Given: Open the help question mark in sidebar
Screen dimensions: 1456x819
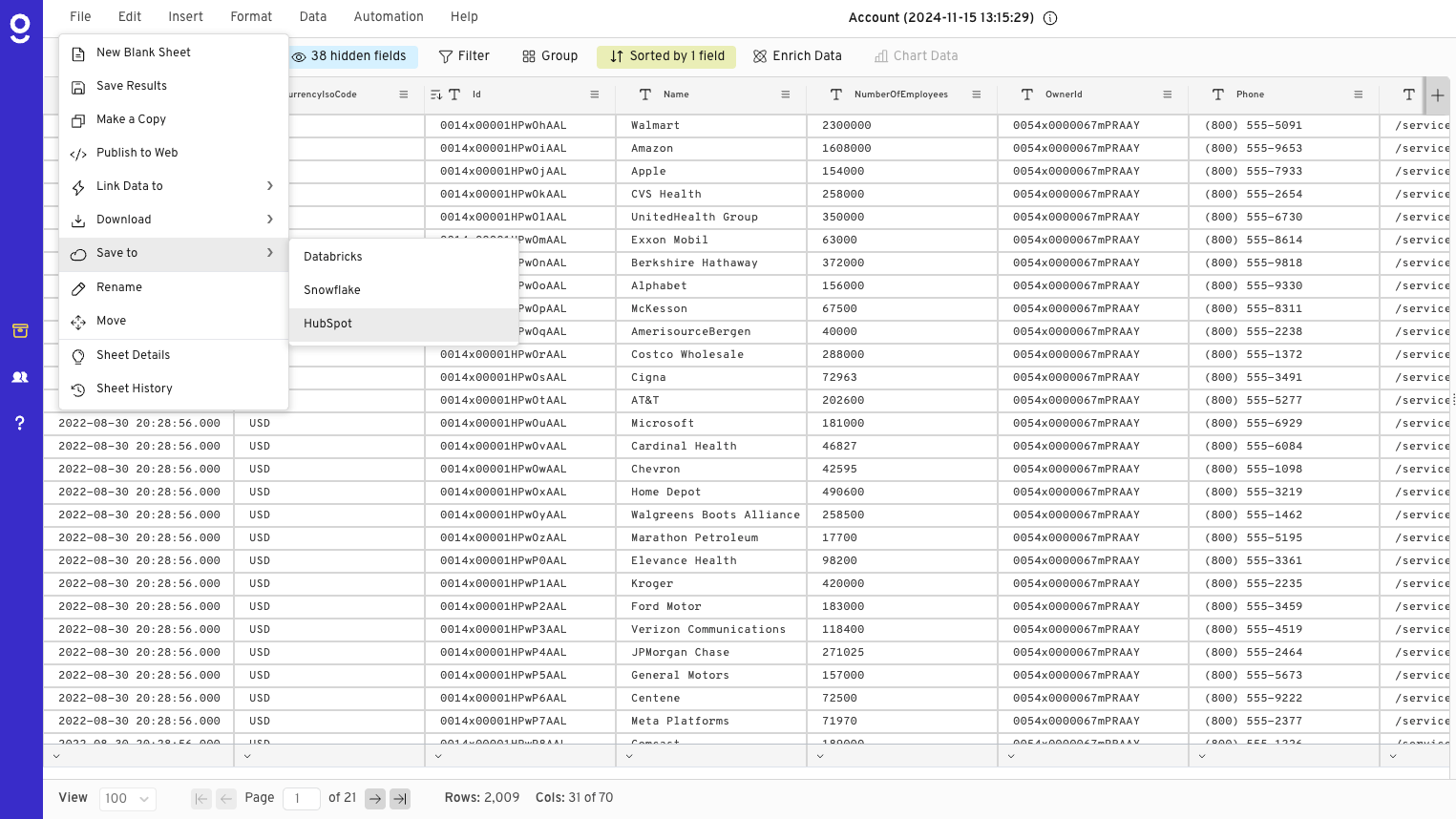Looking at the screenshot, I should click(x=20, y=423).
